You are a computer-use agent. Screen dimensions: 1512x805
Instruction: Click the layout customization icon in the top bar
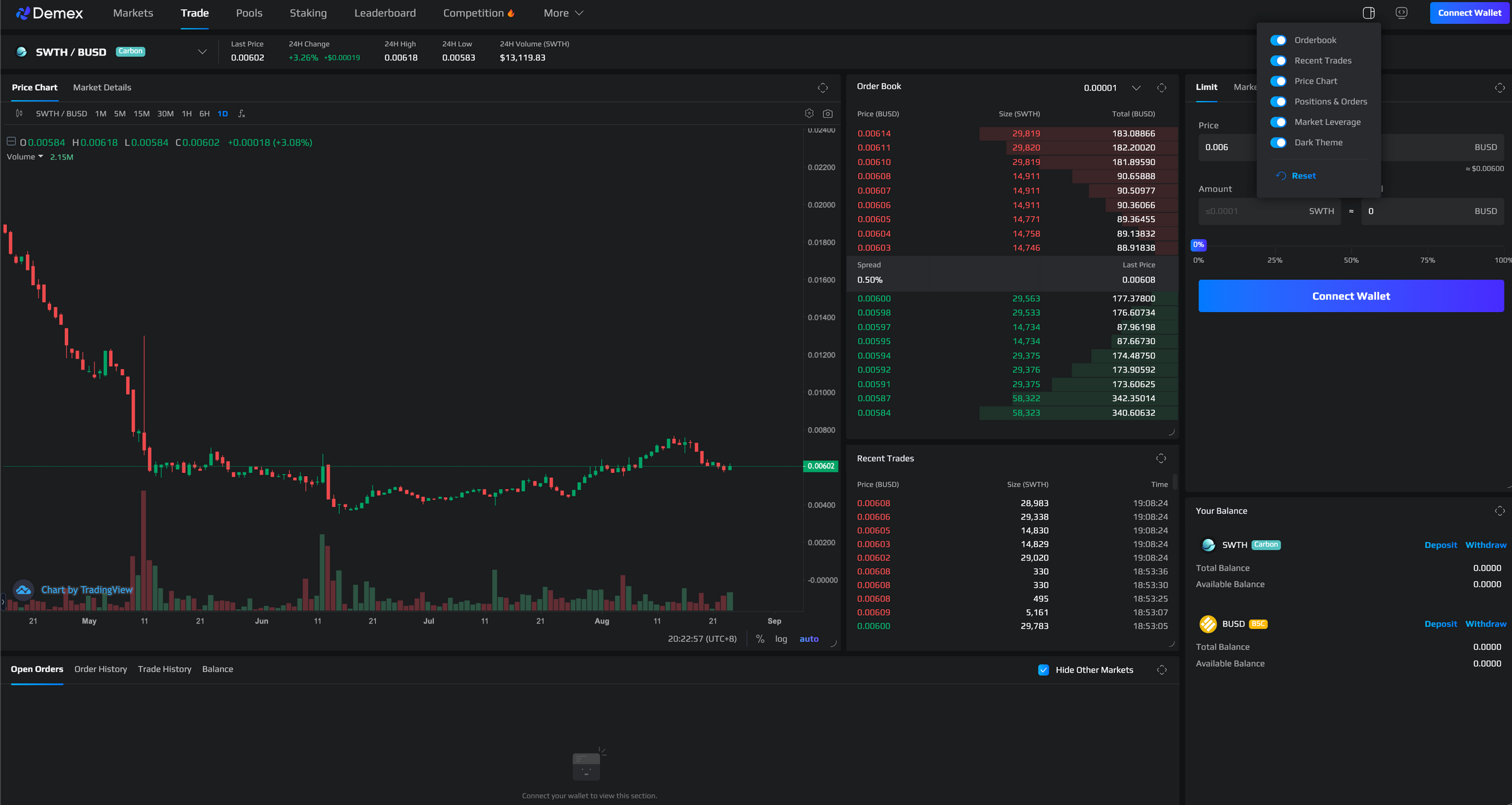click(x=1367, y=13)
